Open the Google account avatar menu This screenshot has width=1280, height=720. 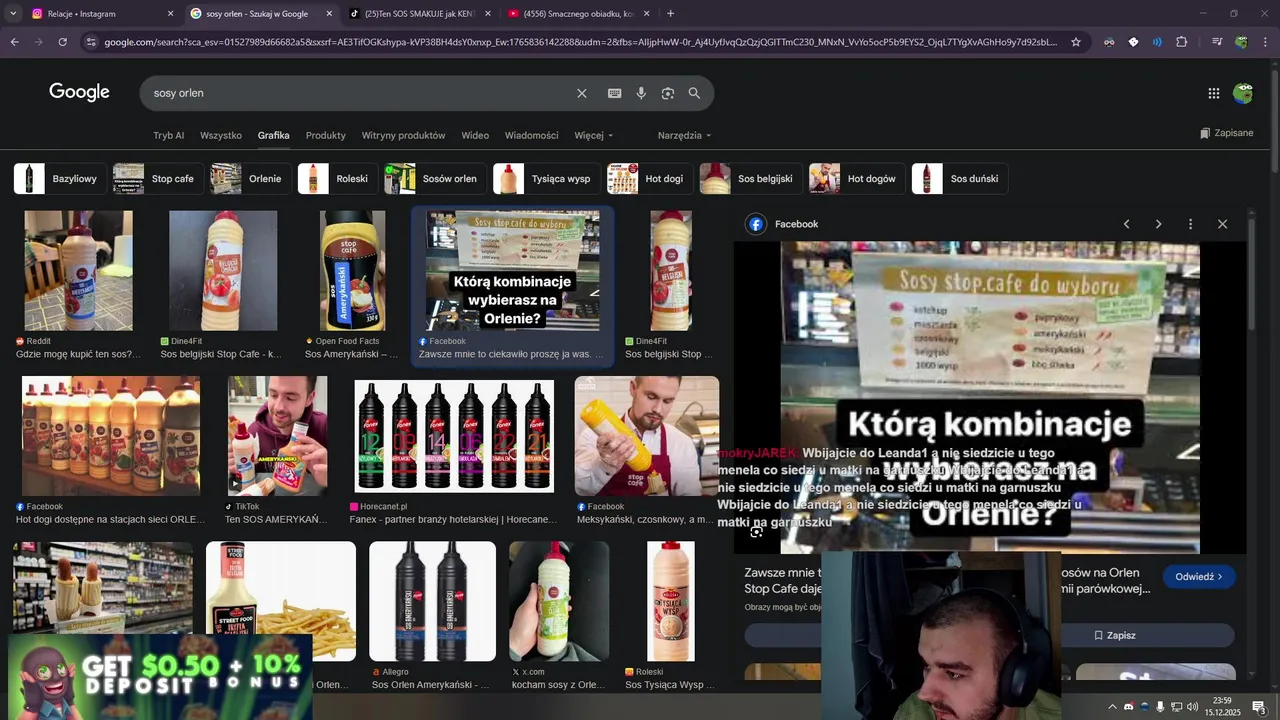[x=1243, y=93]
